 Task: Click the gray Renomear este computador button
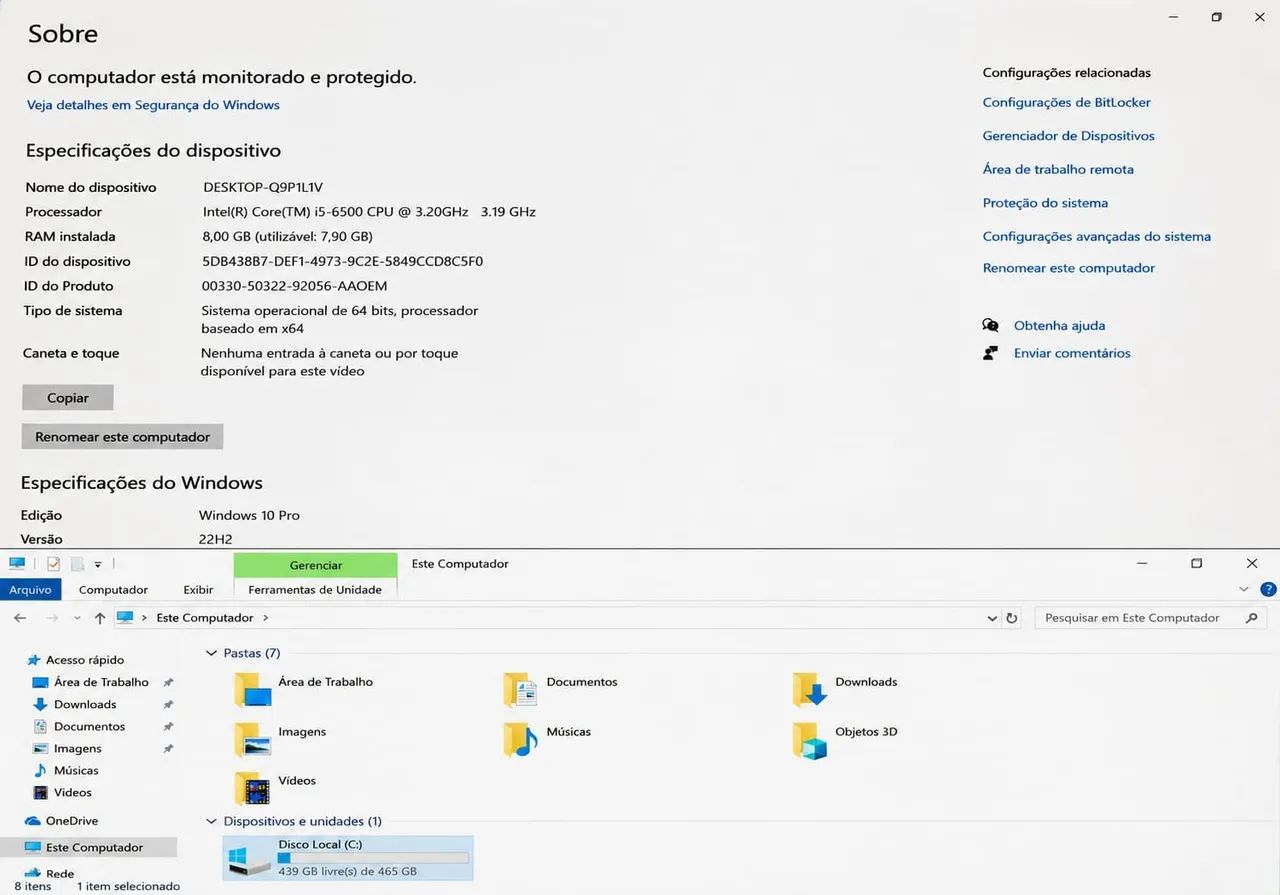point(122,437)
